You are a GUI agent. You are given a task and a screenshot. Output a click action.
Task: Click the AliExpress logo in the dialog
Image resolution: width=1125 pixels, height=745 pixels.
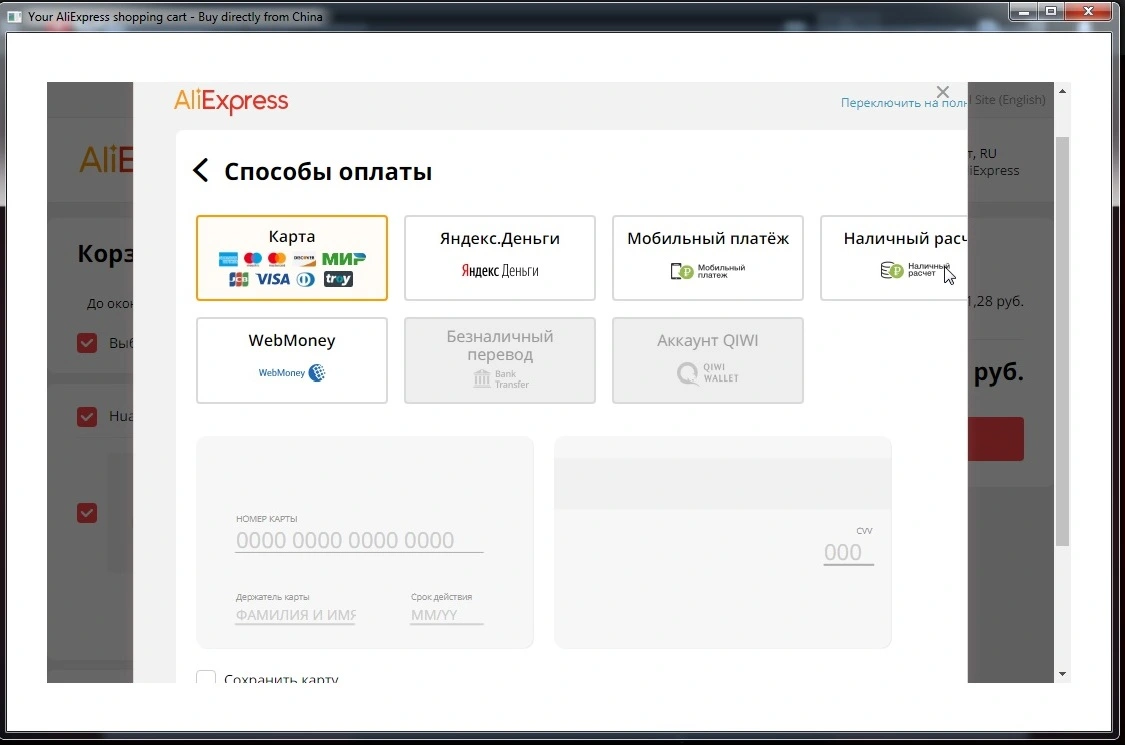[231, 101]
